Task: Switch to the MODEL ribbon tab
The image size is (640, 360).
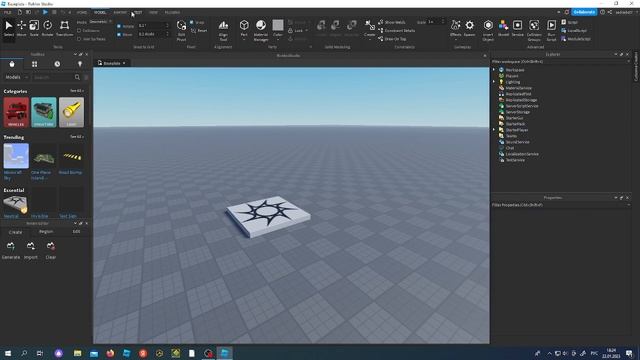Action: 100,12
